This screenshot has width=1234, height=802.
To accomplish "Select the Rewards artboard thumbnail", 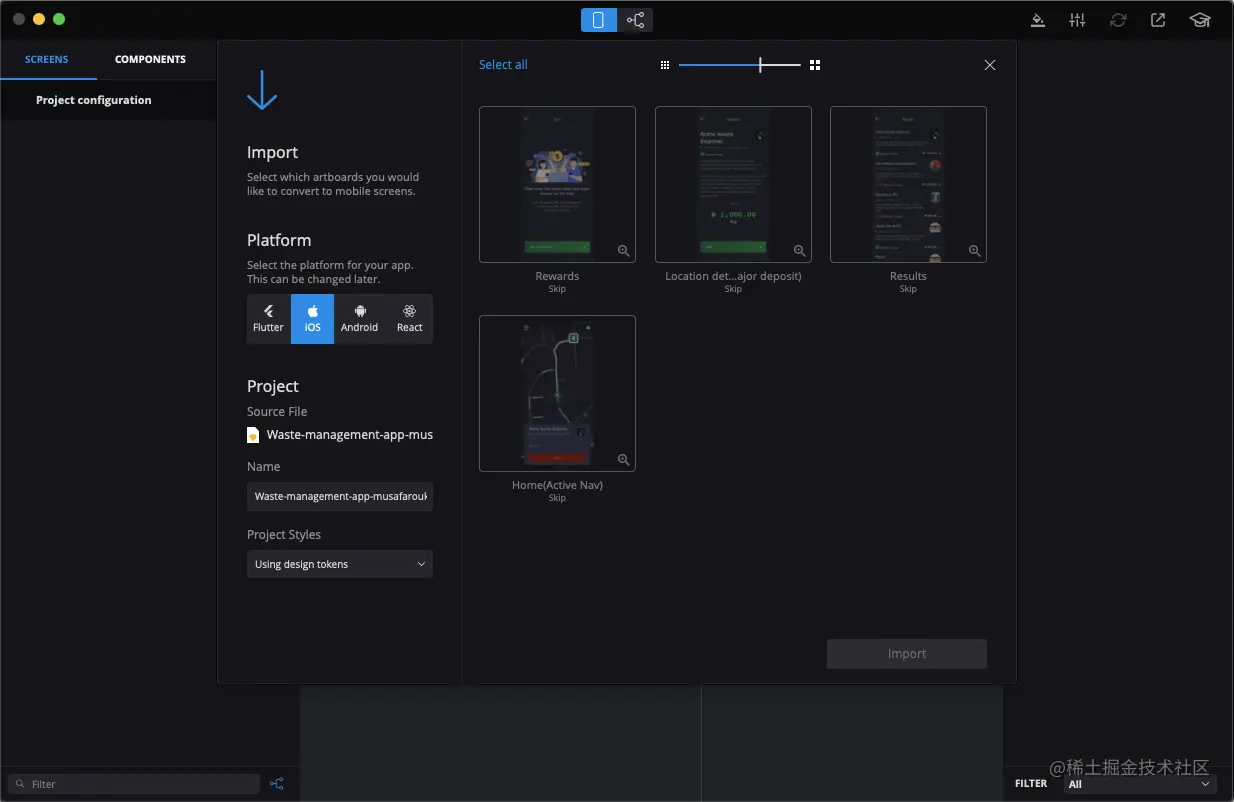I will pyautogui.click(x=557, y=184).
